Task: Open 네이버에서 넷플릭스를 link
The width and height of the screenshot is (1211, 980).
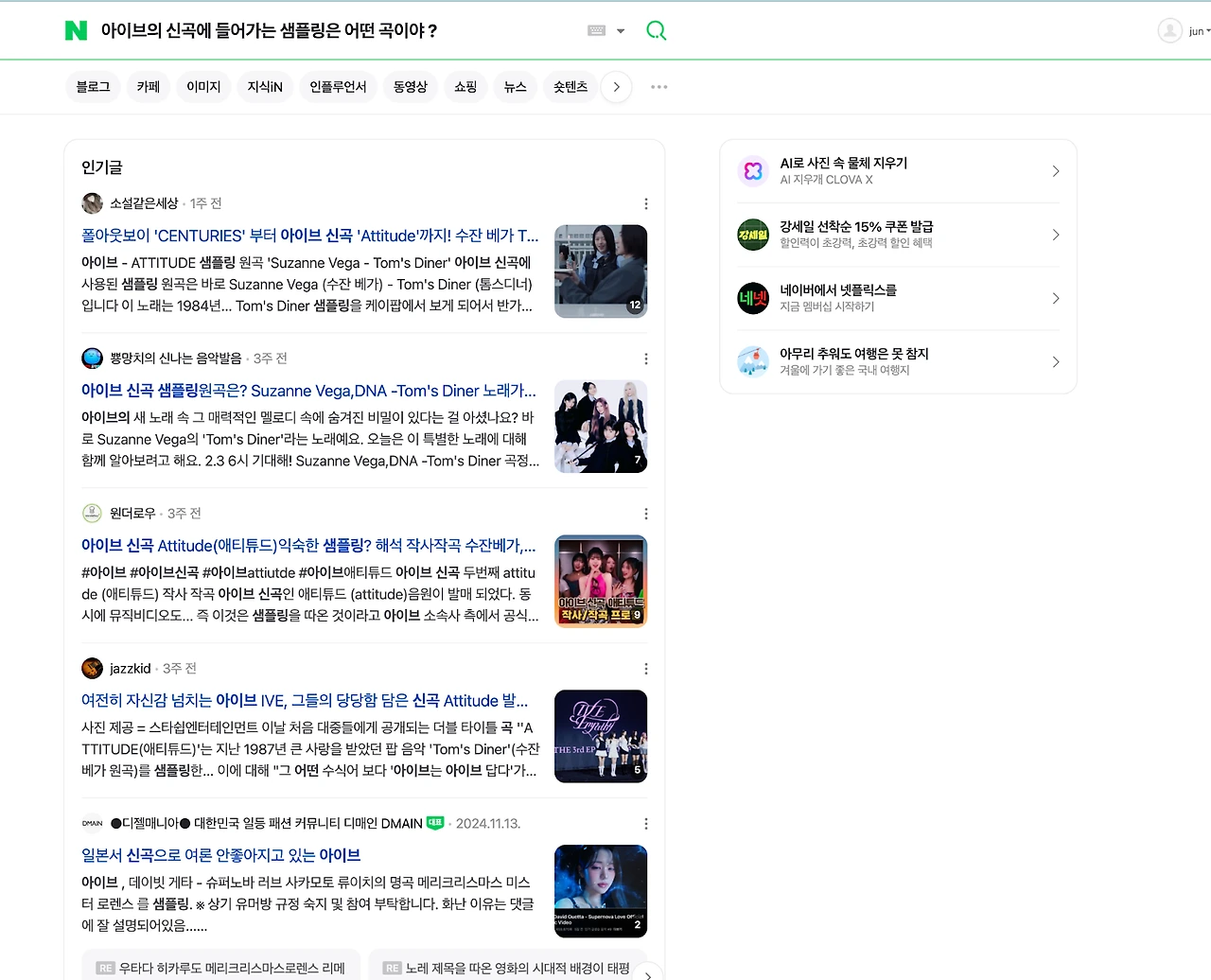Action: coord(838,290)
